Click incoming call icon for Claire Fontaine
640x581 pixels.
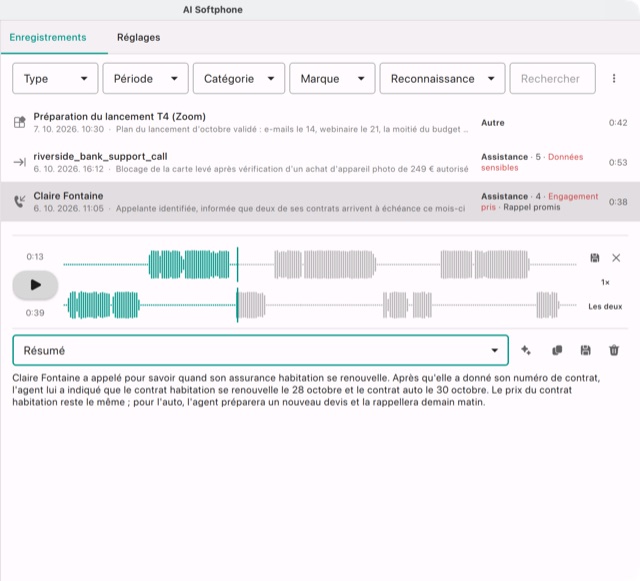point(20,201)
